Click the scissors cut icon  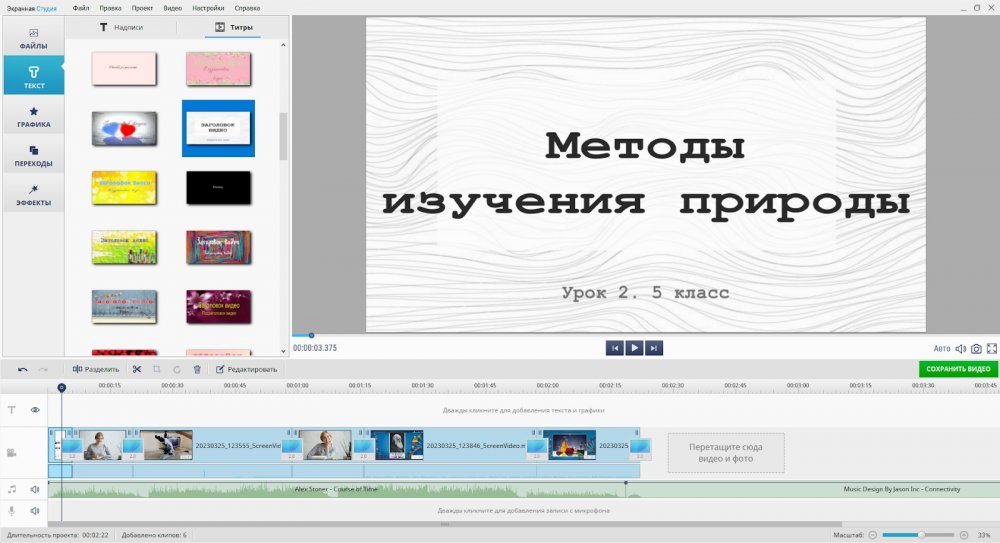point(137,369)
